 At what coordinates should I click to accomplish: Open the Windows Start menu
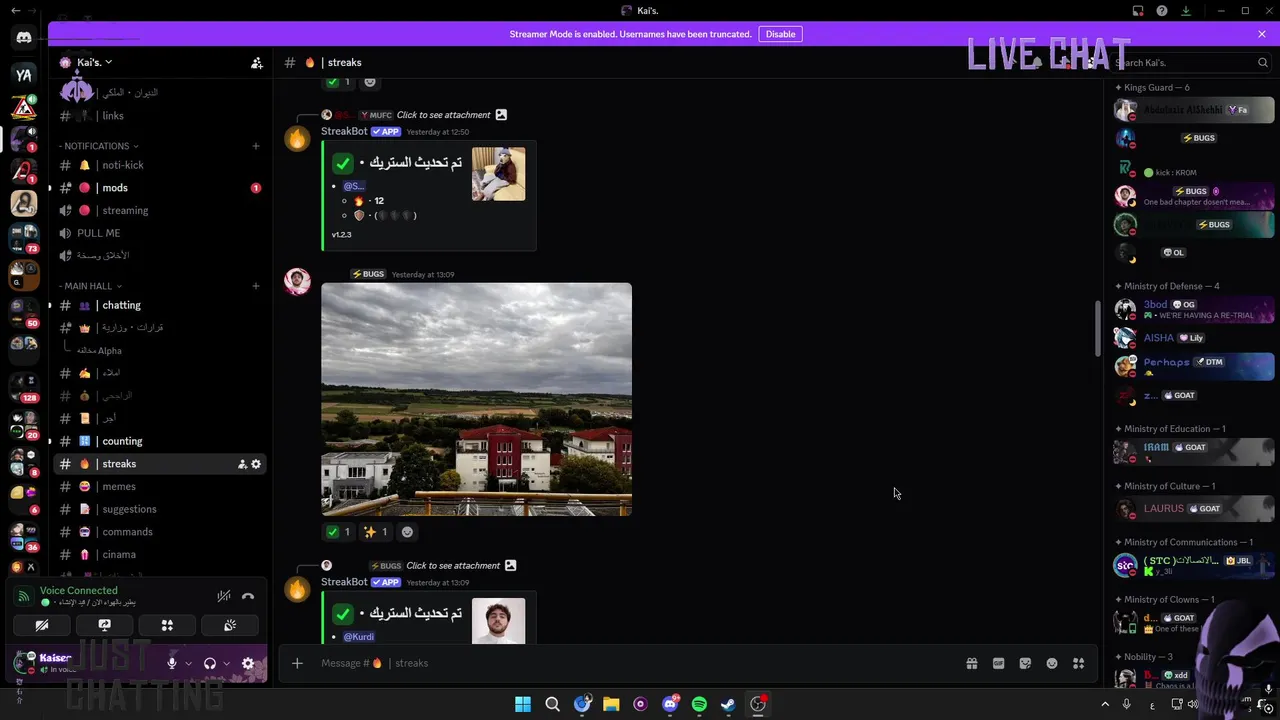(523, 705)
